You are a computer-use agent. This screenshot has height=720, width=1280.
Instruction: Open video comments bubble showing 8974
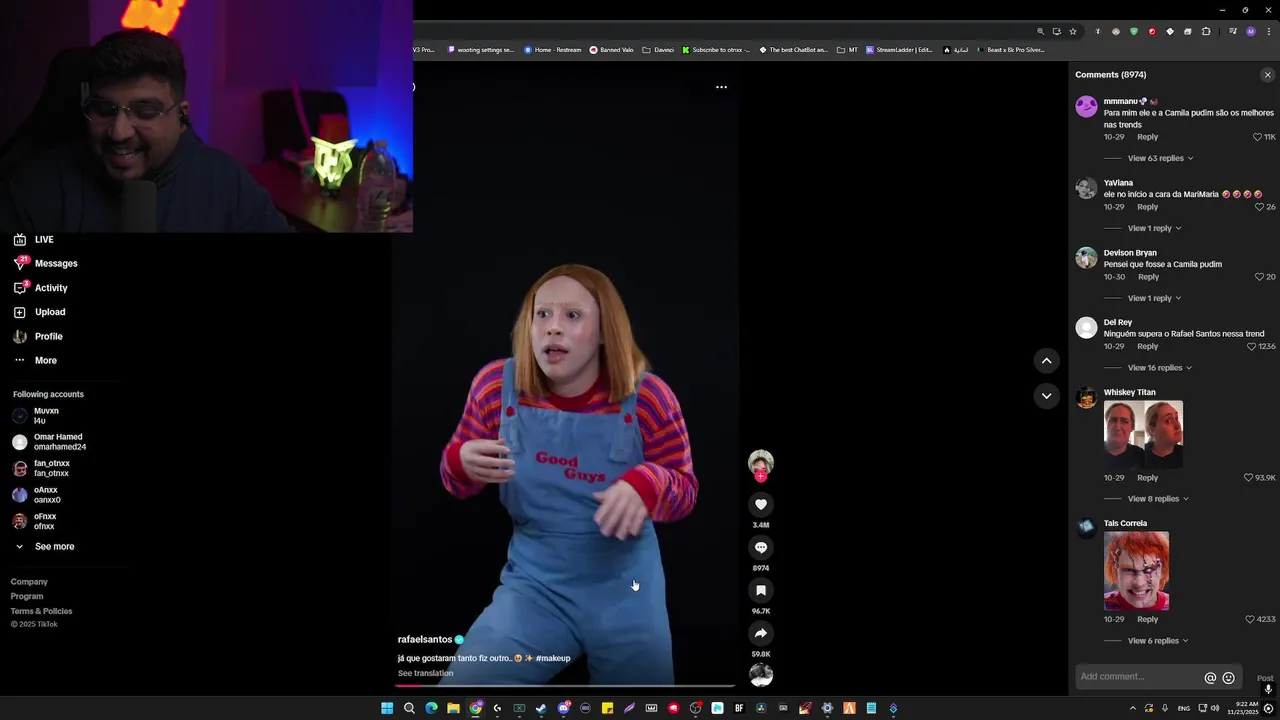coord(761,548)
